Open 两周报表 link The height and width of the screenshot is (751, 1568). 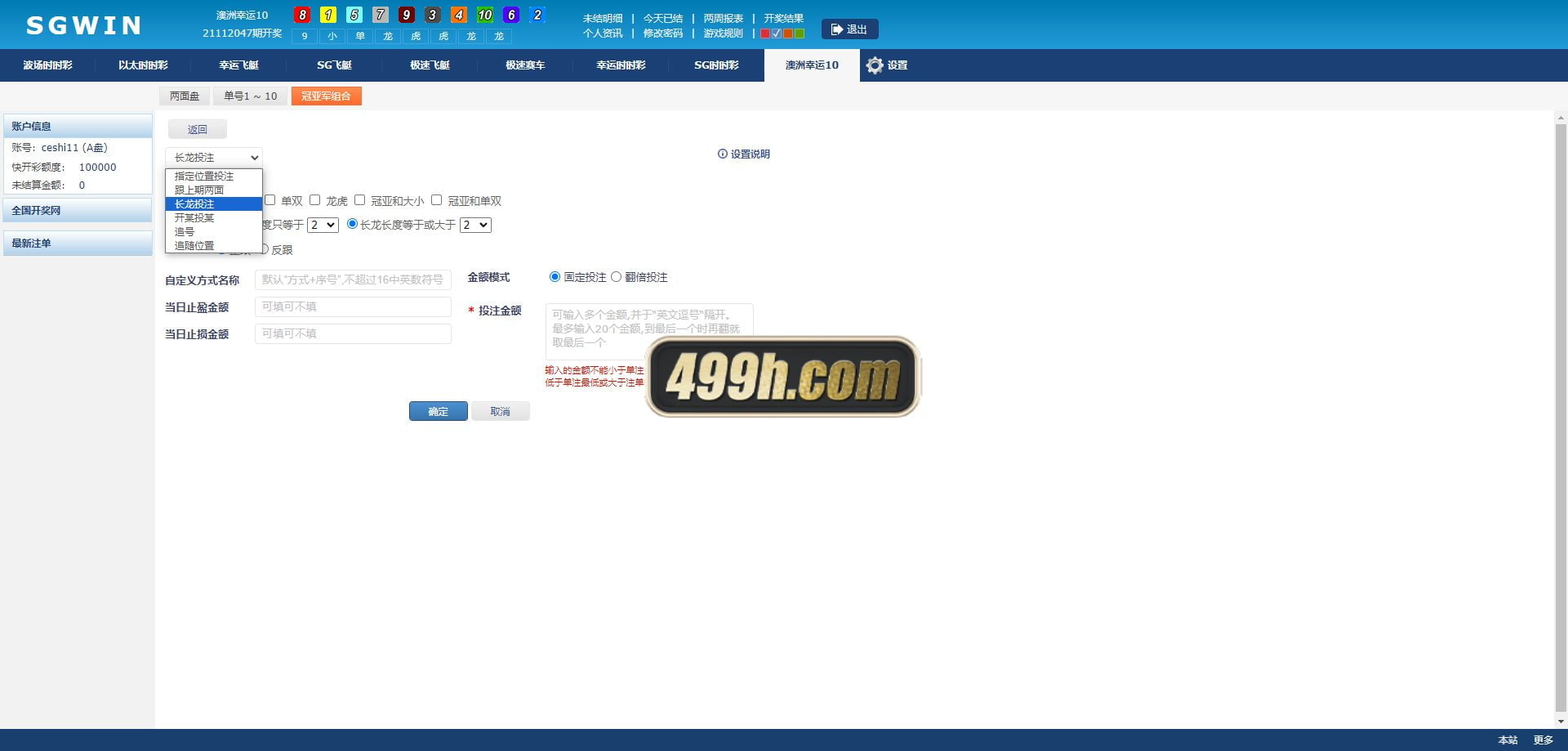click(x=723, y=18)
